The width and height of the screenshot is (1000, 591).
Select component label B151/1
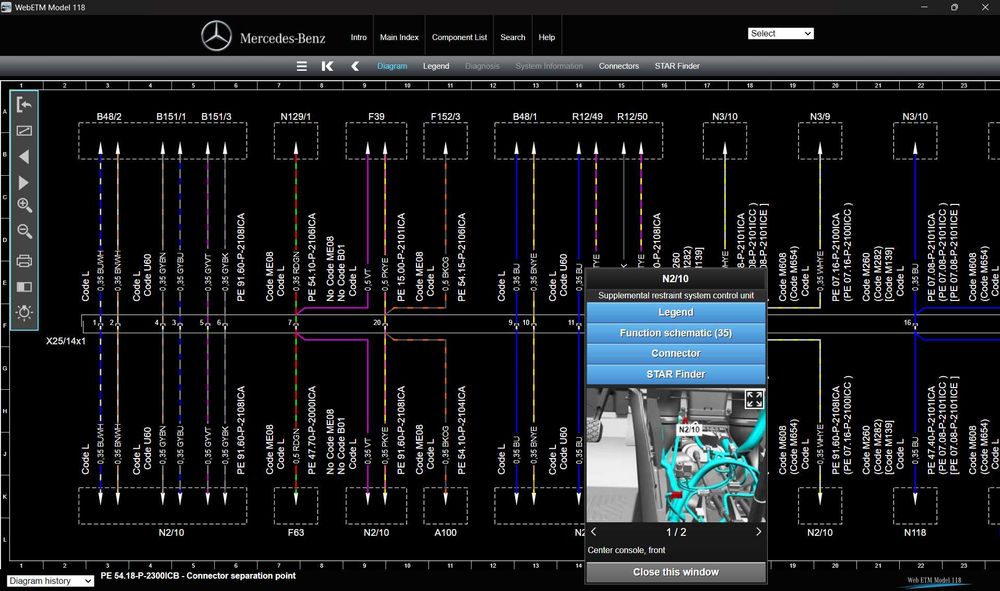click(171, 117)
